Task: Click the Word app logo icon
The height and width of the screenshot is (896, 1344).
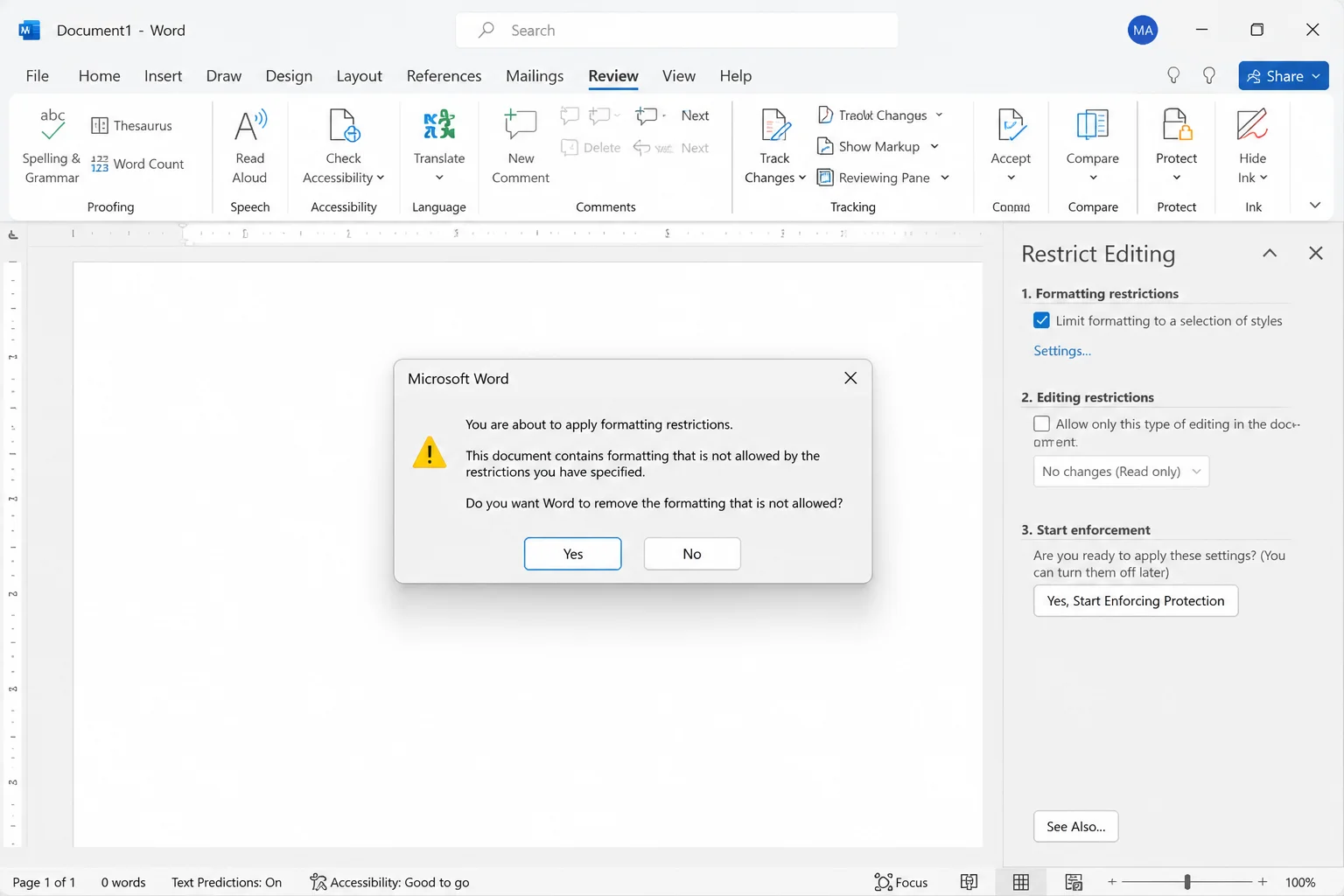Action: coord(29,30)
